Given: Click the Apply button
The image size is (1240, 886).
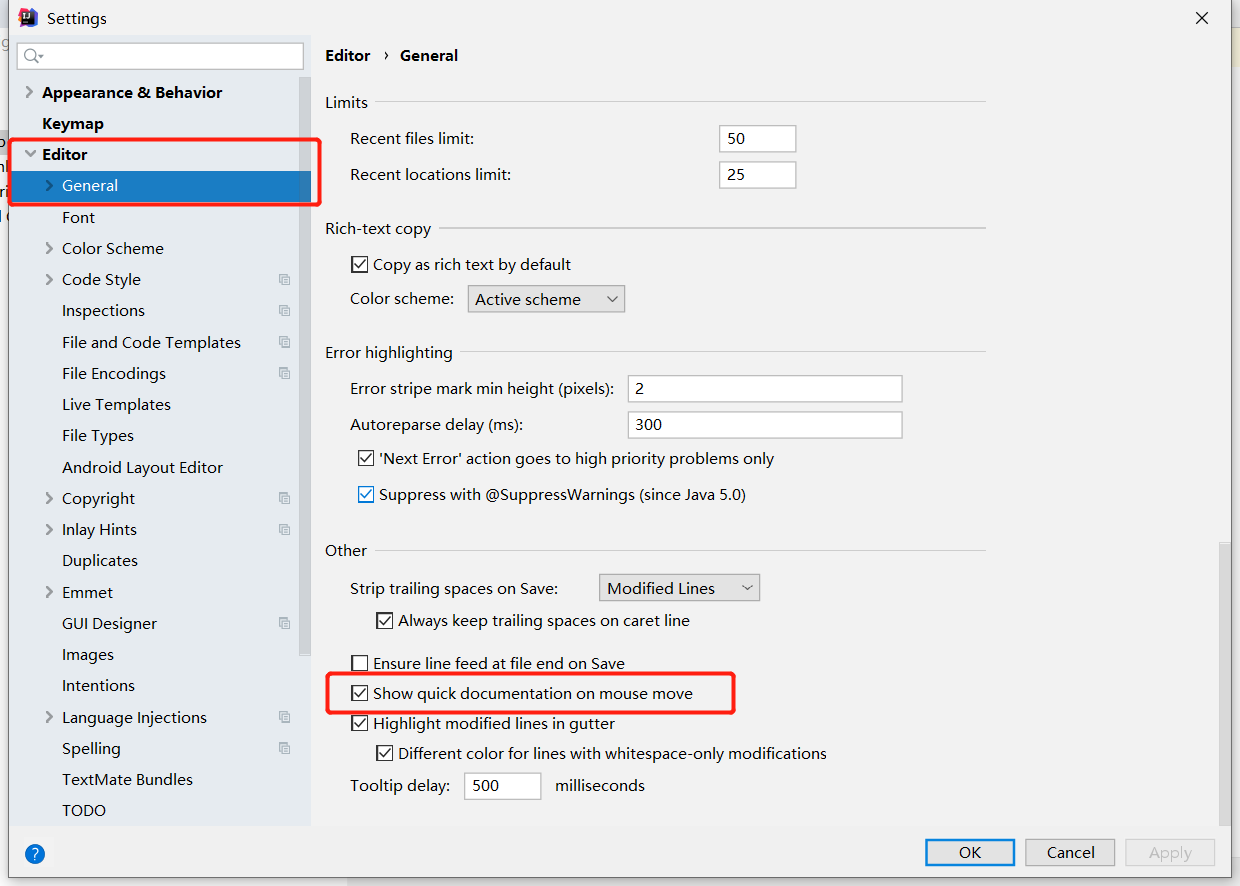Looking at the screenshot, I should click(x=1170, y=852).
